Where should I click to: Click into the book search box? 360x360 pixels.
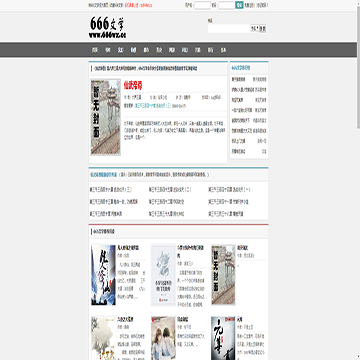(x=229, y=29)
